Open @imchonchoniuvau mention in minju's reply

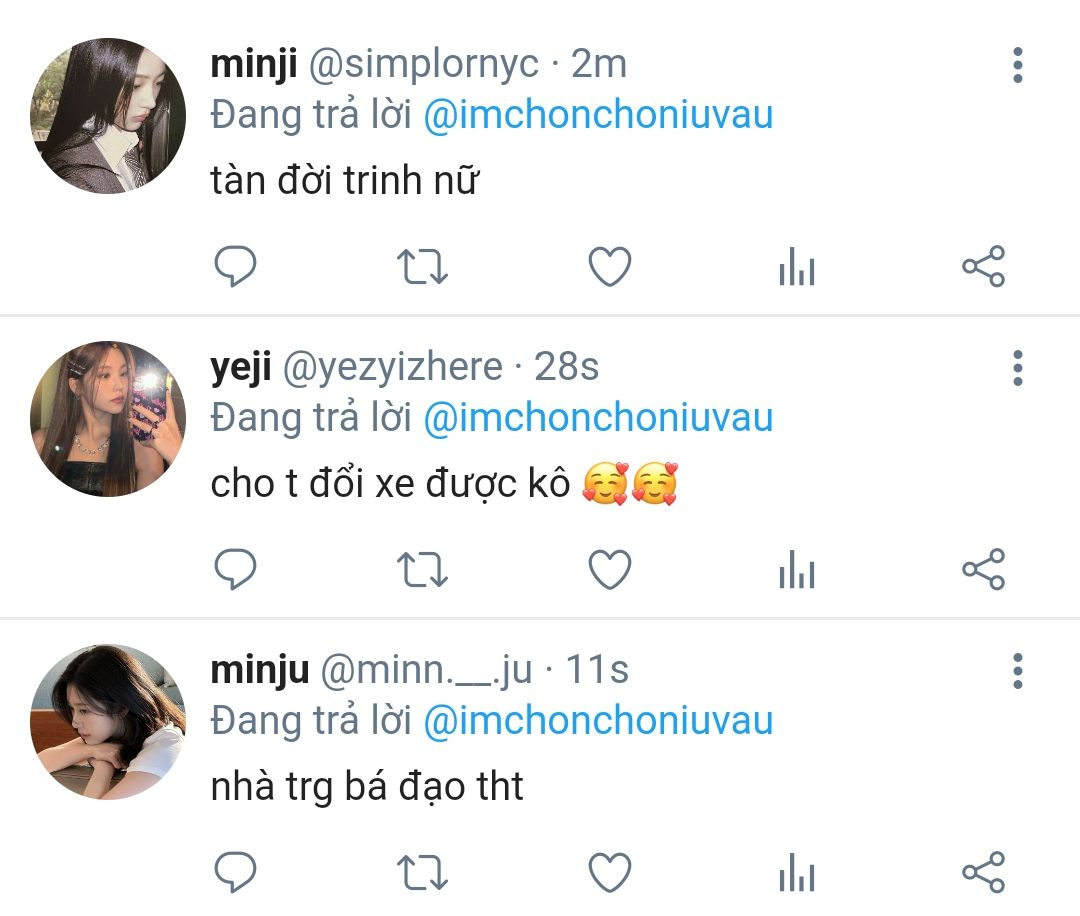click(x=598, y=721)
